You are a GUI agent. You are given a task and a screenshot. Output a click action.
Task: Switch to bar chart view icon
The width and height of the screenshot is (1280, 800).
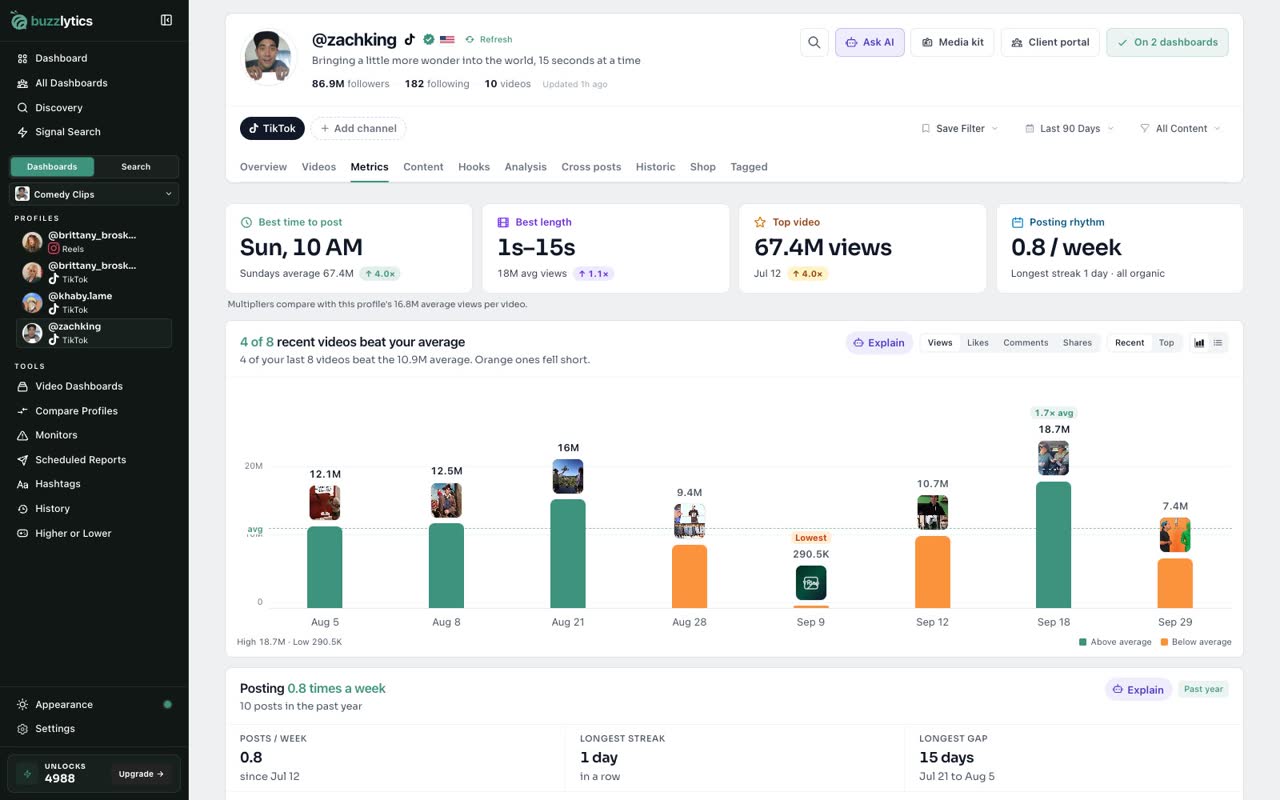click(x=1199, y=343)
